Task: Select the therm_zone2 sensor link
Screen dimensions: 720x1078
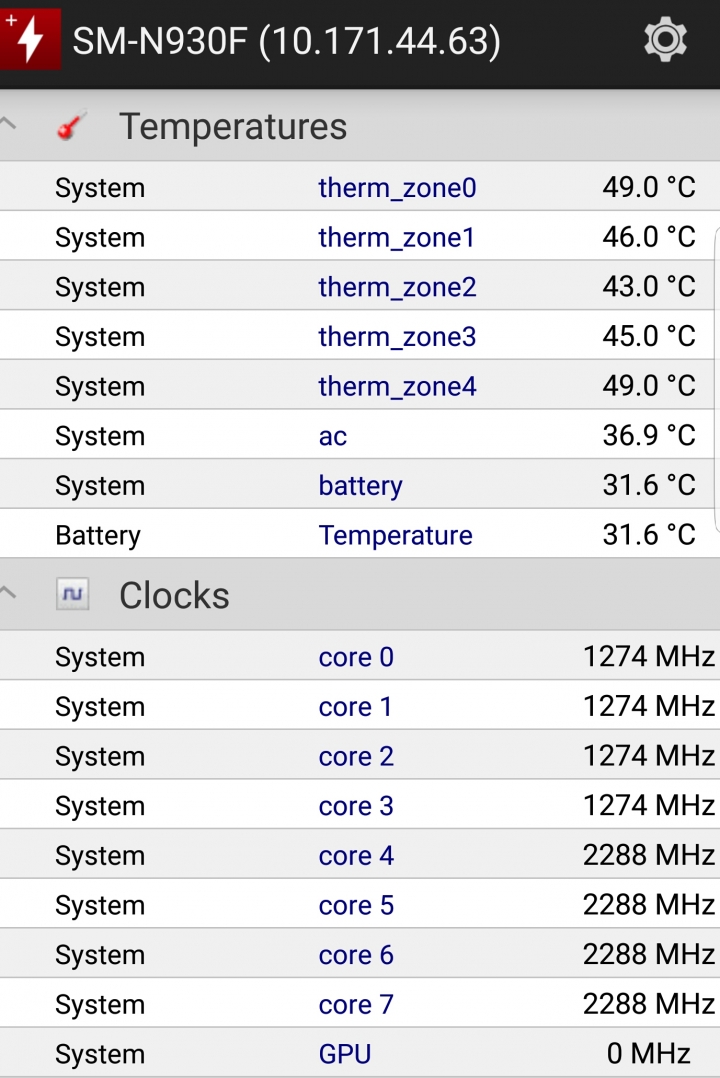Action: pyautogui.click(x=397, y=287)
